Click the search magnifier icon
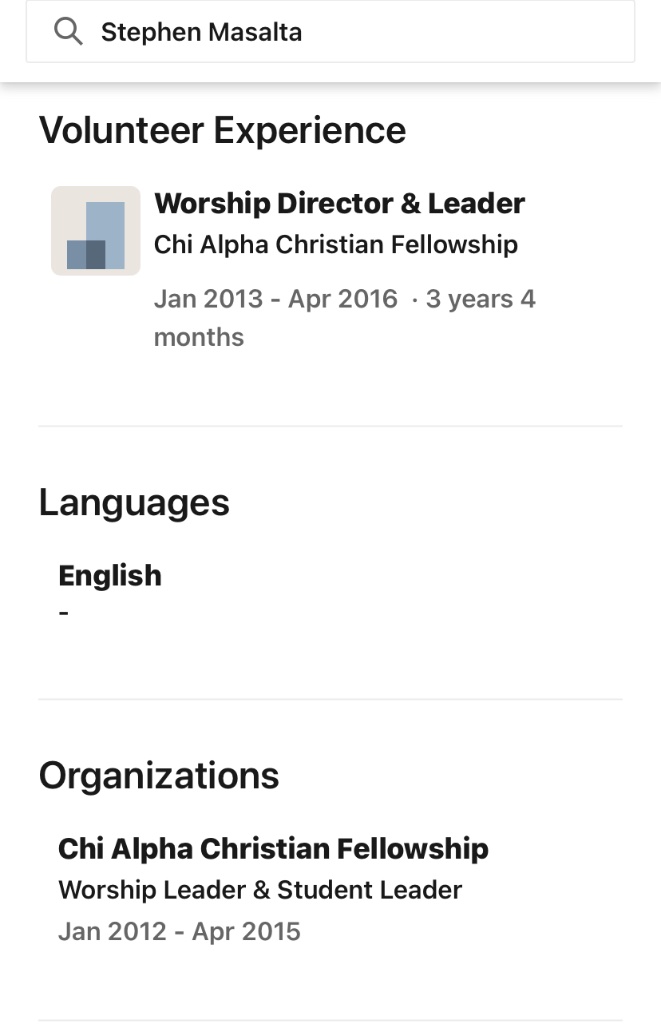The width and height of the screenshot is (661, 1024). [68, 33]
